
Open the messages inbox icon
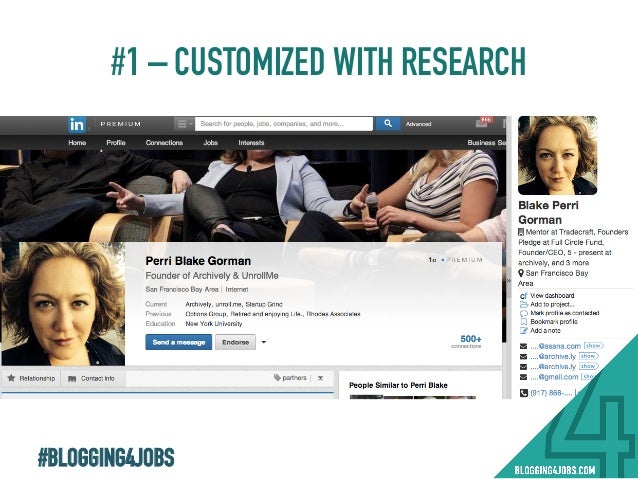coord(482,123)
